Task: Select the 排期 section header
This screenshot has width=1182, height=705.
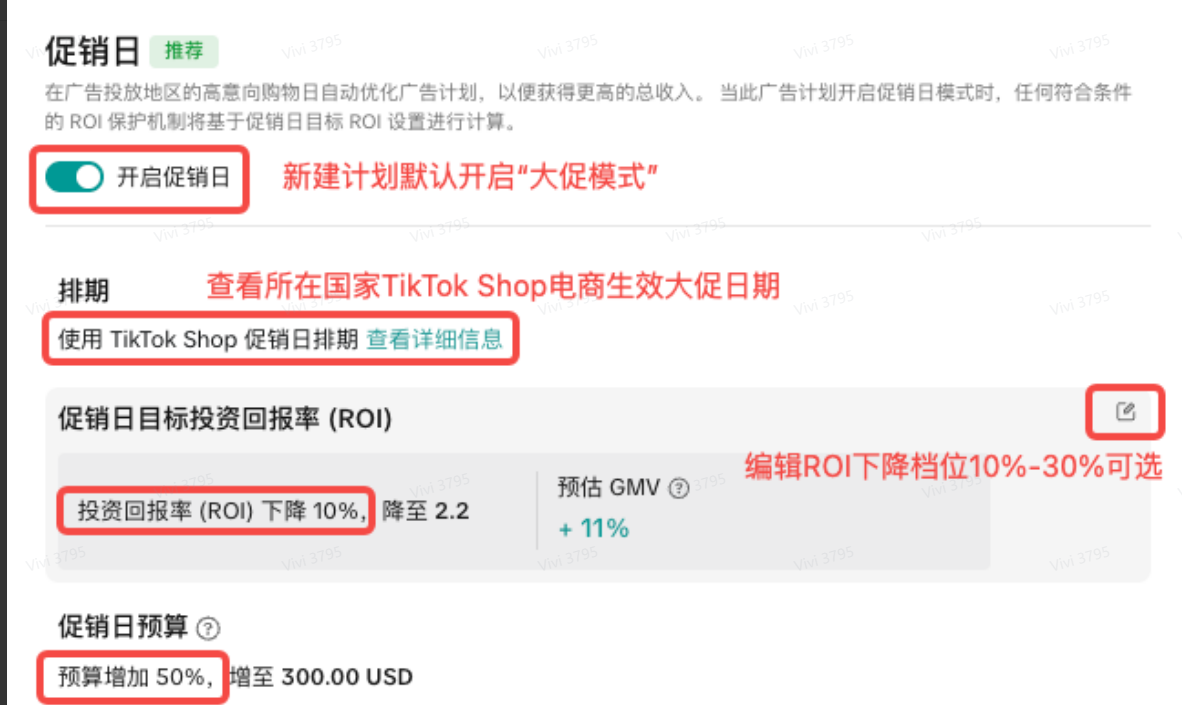Action: pos(81,287)
